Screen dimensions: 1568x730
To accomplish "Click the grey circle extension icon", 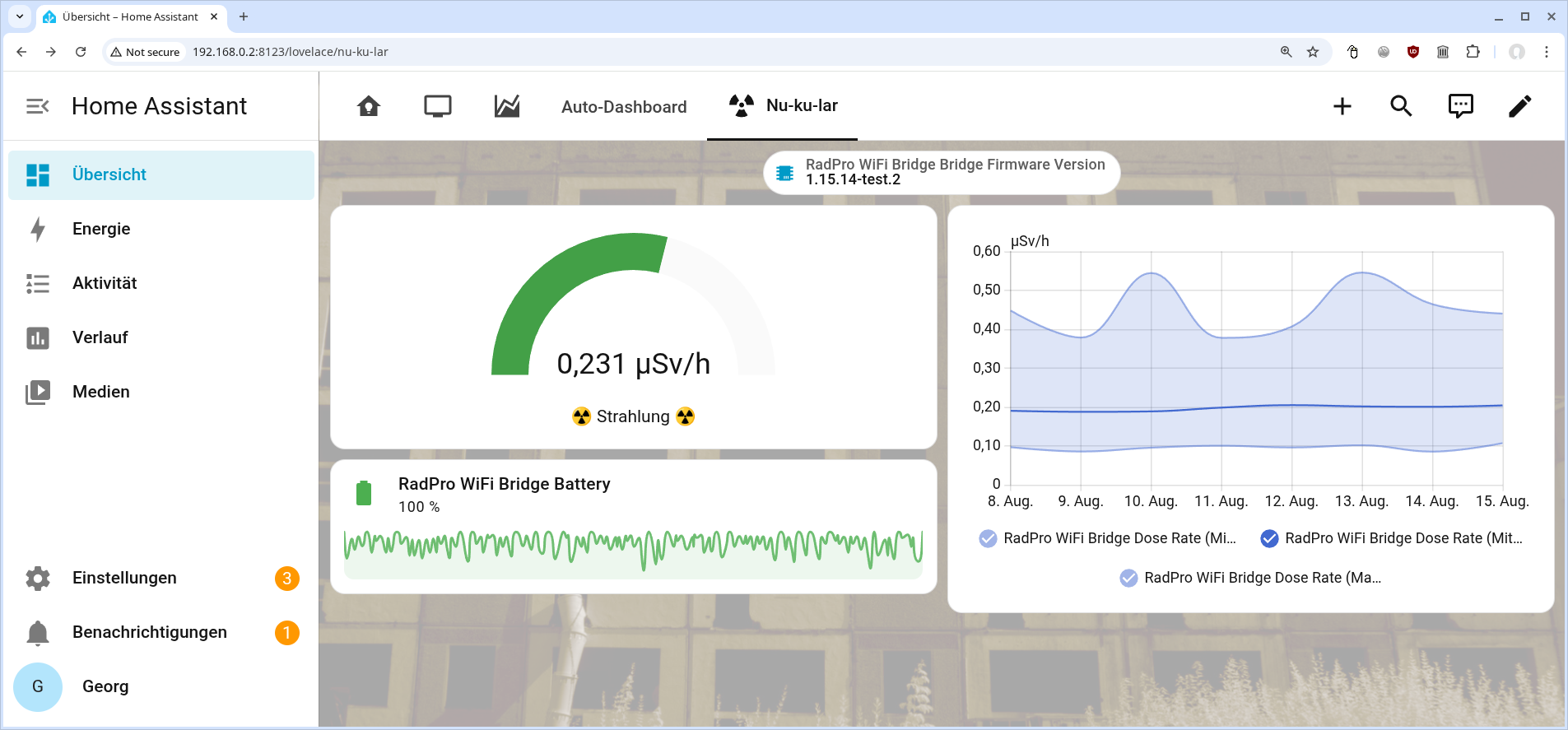I will (1384, 52).
